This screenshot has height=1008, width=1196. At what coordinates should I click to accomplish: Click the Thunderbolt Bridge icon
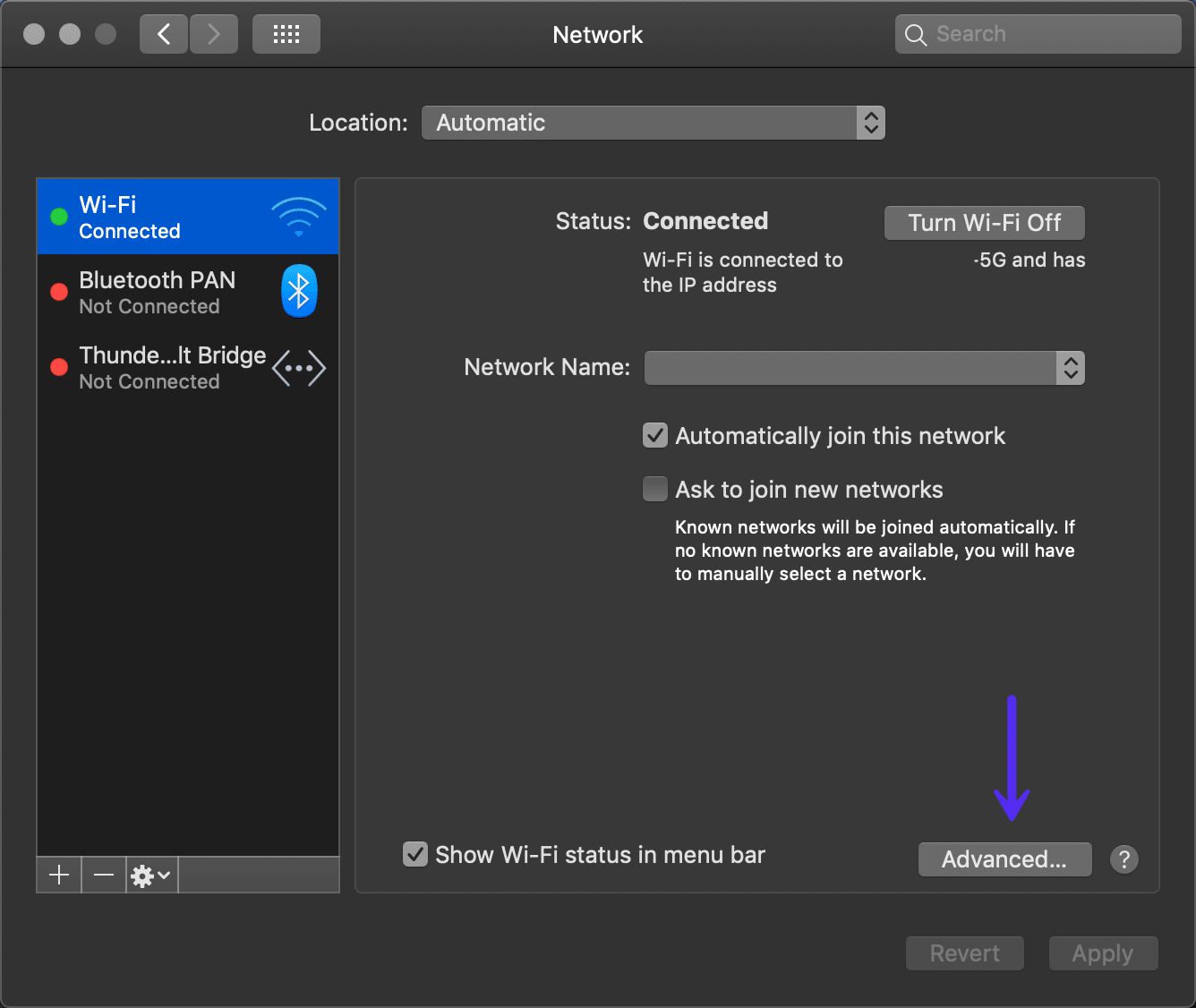pos(299,367)
